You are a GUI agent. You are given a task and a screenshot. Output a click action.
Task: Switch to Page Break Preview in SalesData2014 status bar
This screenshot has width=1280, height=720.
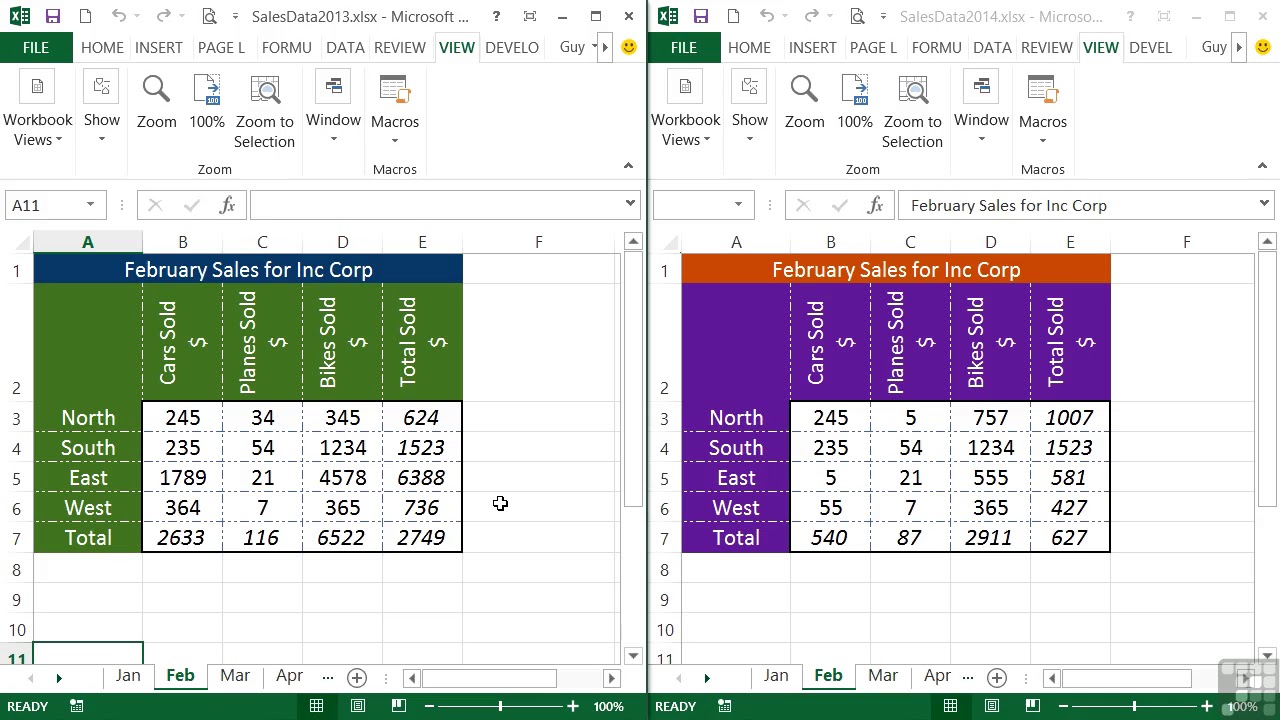(1032, 706)
